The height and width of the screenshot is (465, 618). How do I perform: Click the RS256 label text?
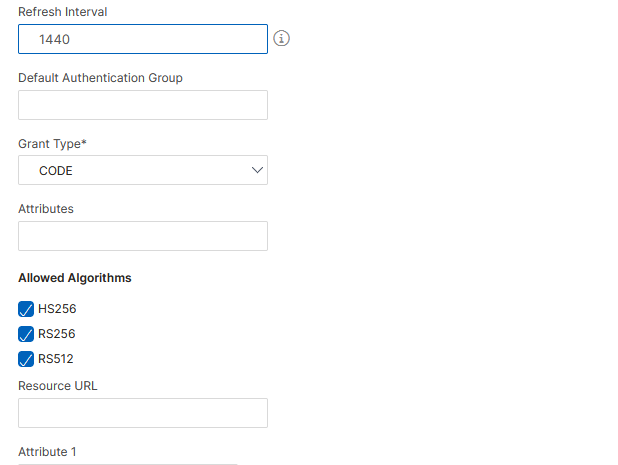[x=57, y=334]
